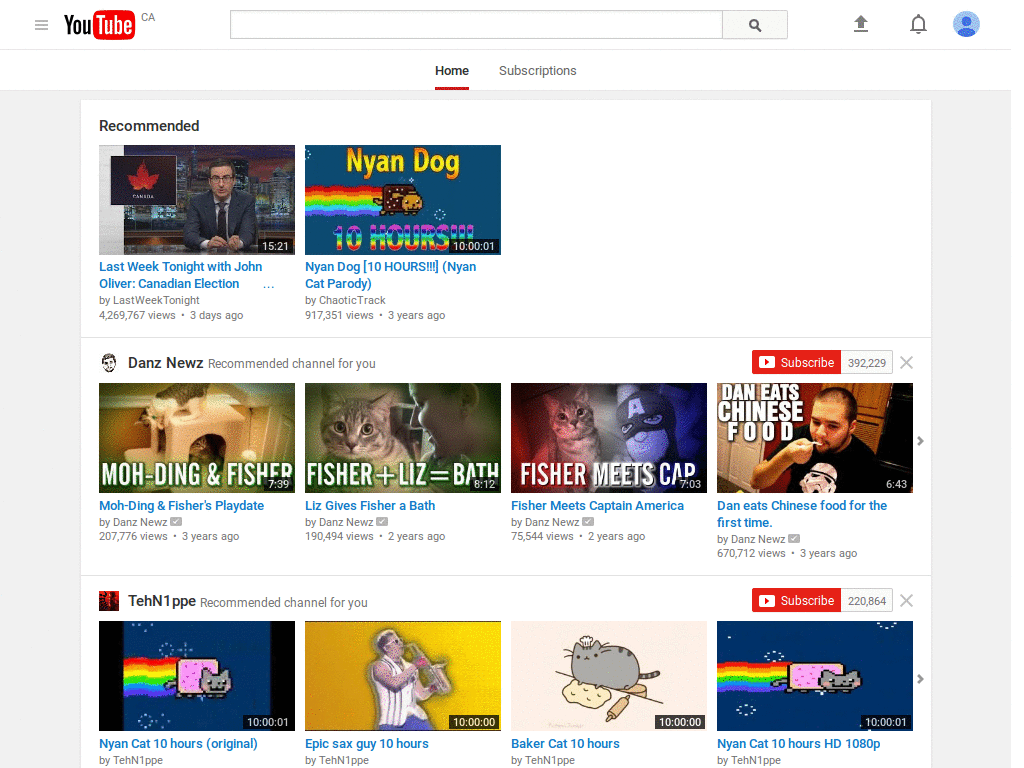The image size is (1024, 768).
Task: Dismiss the TehN1ppe channel recommendation
Action: point(906,600)
